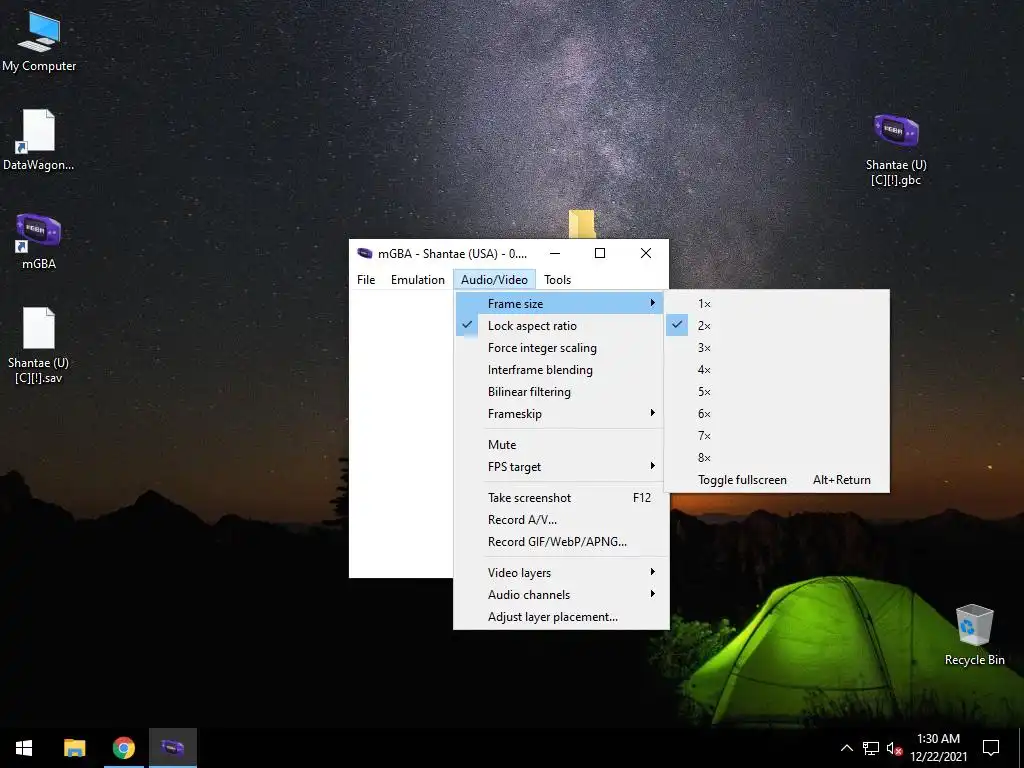Enable Interframe blending

(x=559, y=370)
